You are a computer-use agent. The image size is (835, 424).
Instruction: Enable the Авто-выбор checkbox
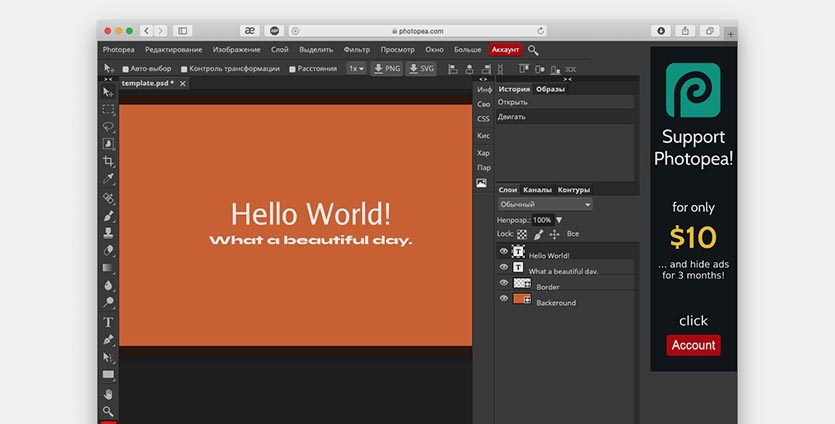pos(125,69)
